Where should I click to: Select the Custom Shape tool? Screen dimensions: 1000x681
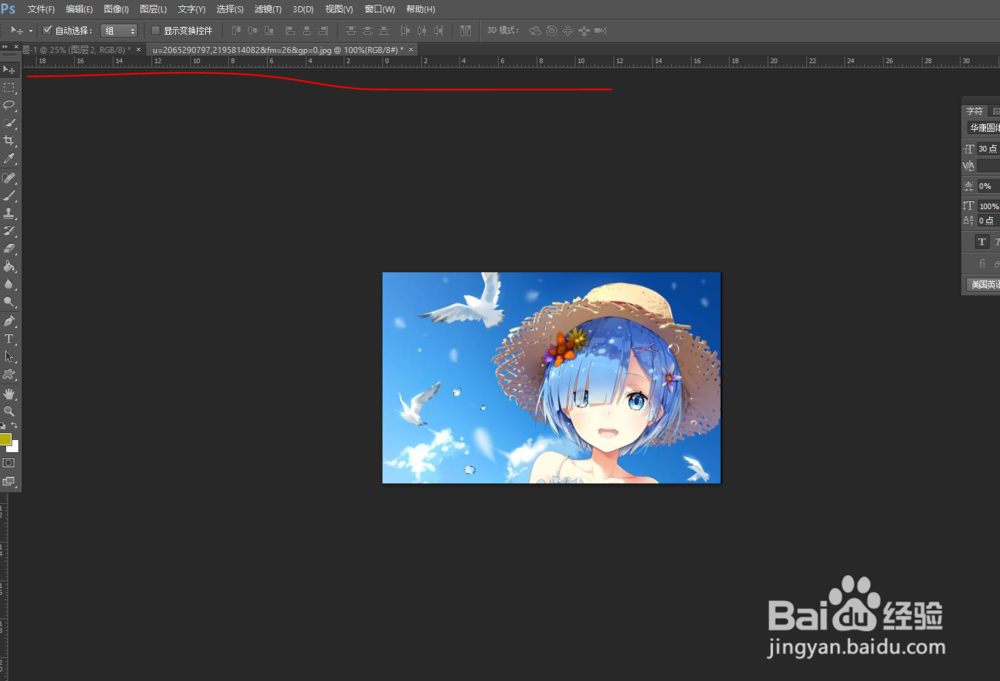[x=9, y=374]
